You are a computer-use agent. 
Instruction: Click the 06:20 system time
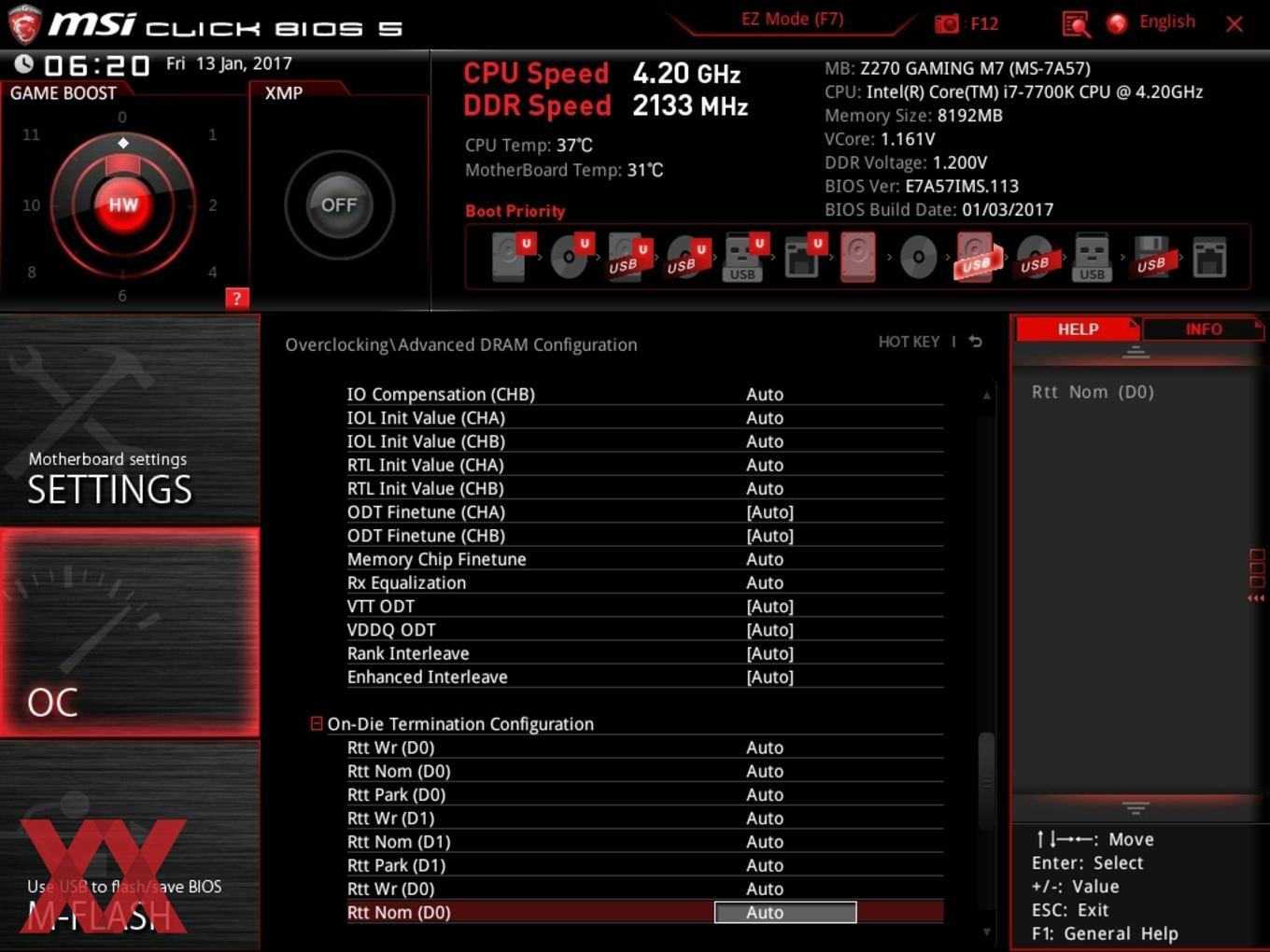[97, 65]
